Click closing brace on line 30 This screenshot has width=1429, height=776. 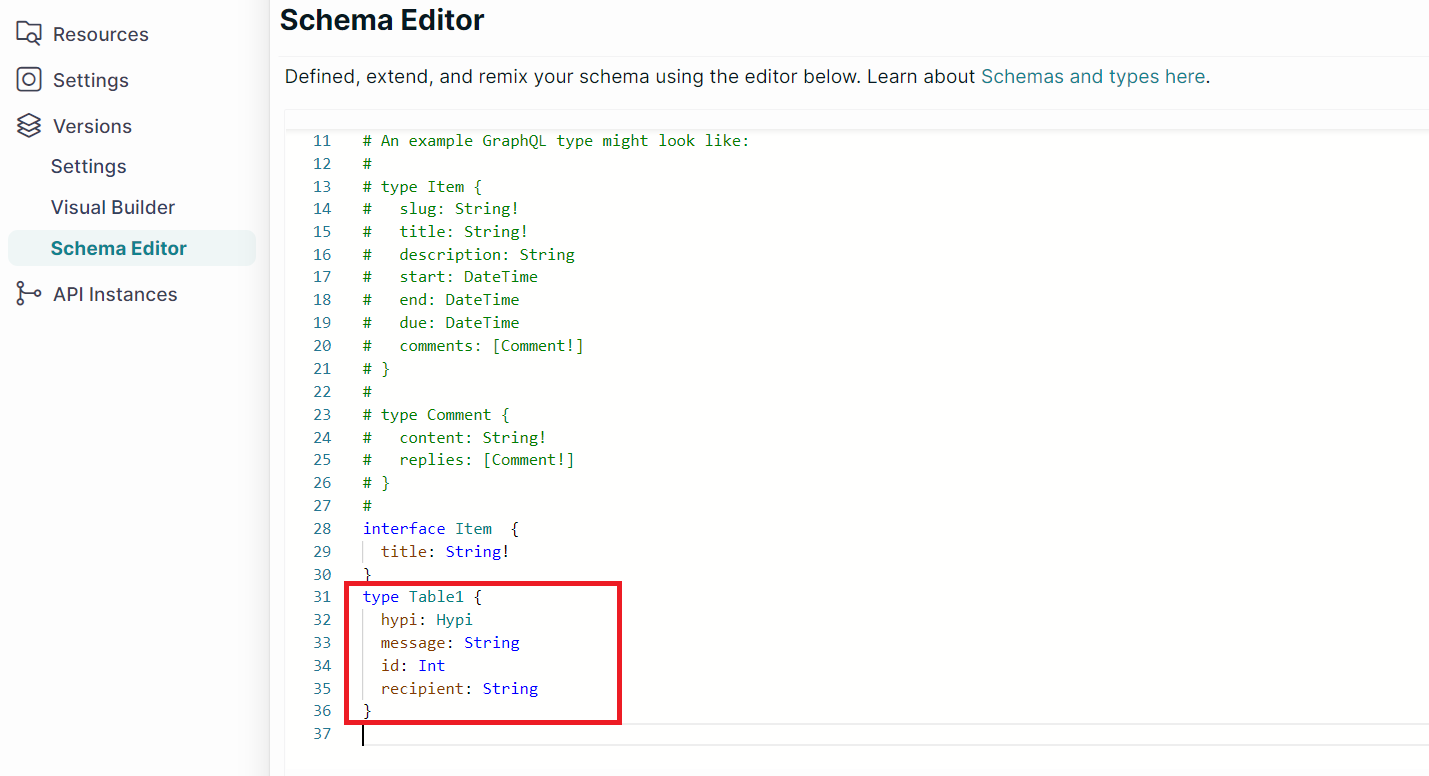[x=367, y=574]
